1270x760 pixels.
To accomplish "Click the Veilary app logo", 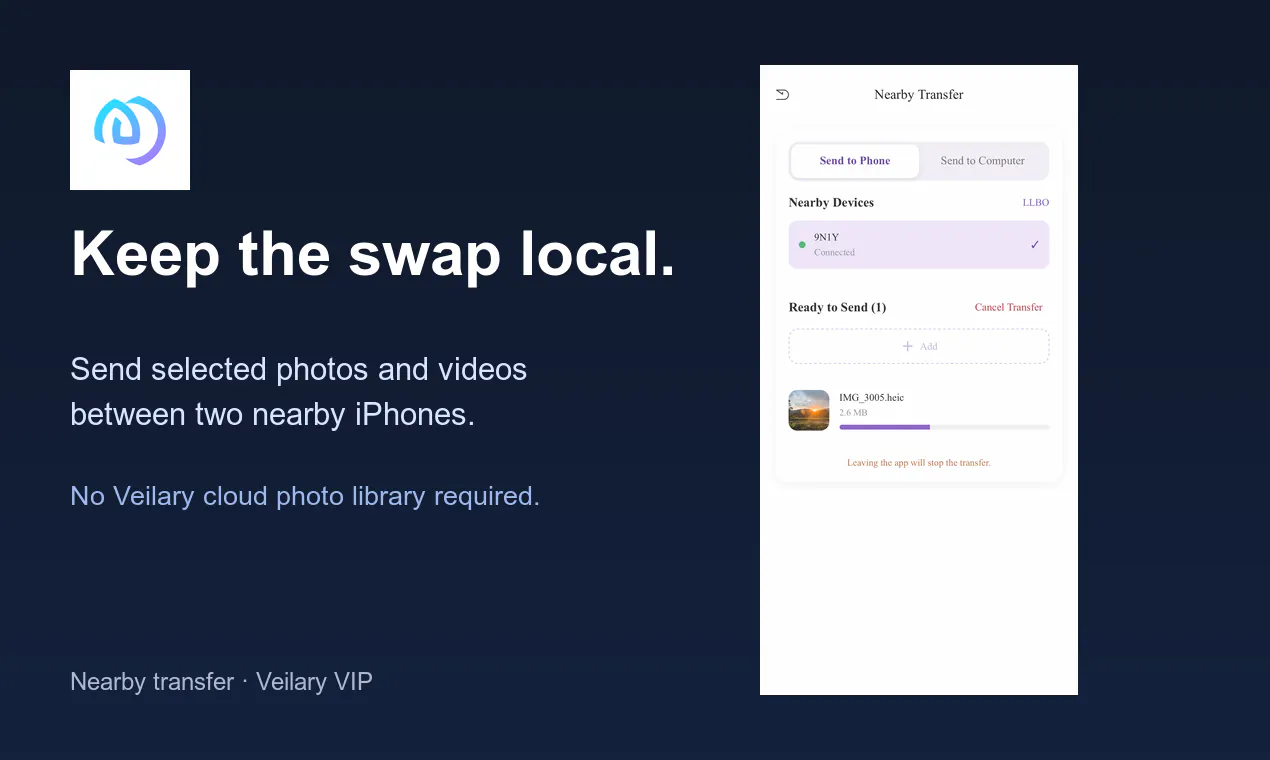I will (130, 130).
